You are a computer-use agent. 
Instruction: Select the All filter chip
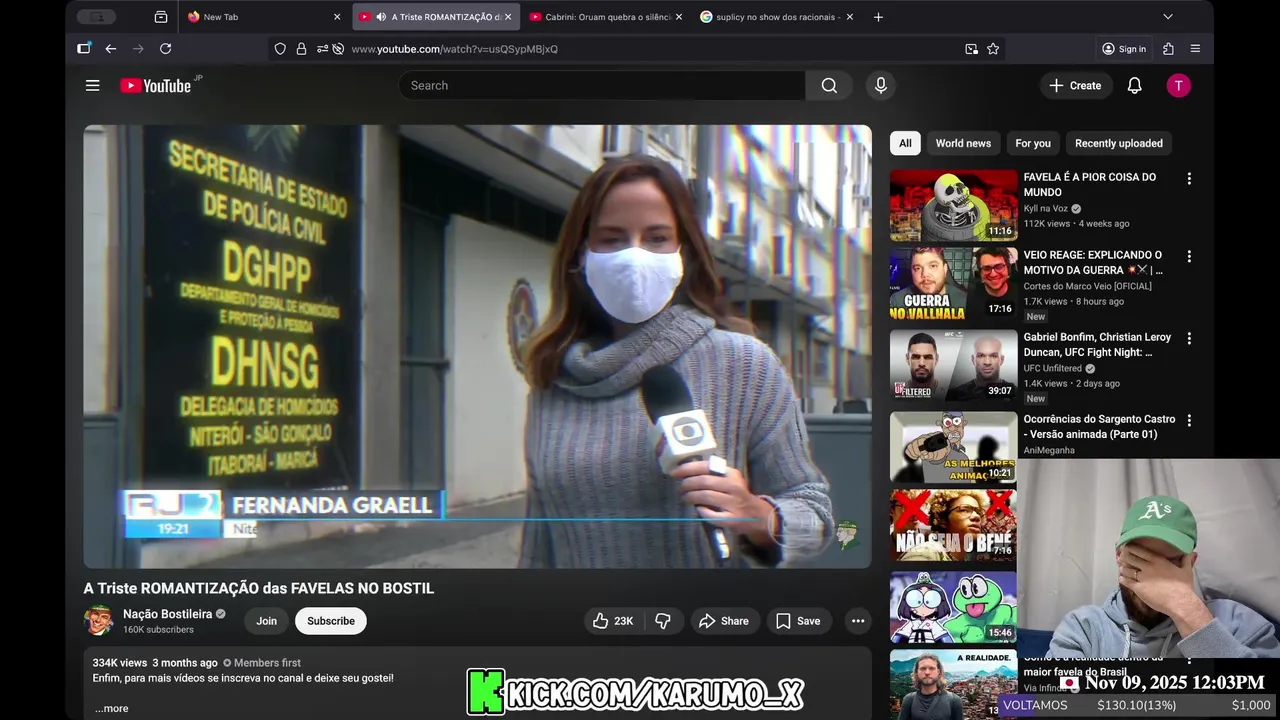point(905,143)
